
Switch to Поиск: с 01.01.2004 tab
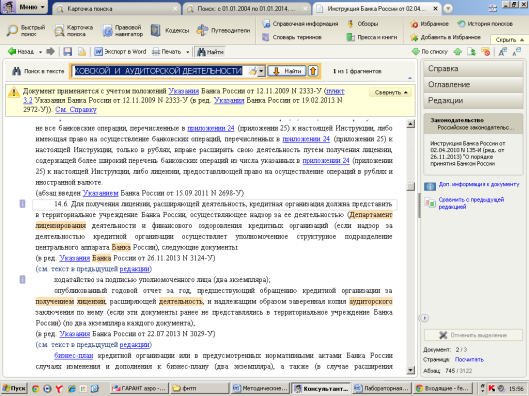tap(248, 9)
